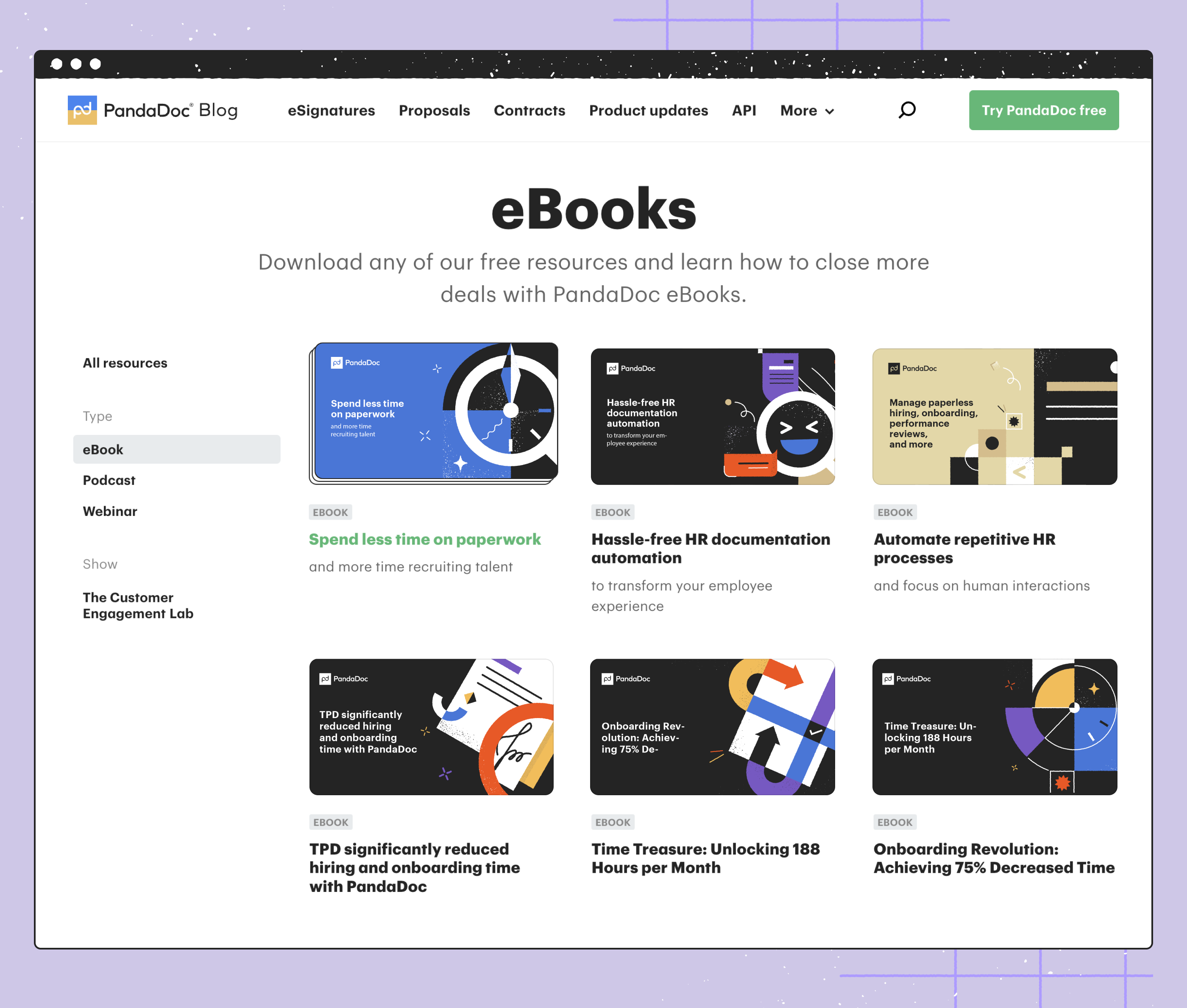Open The Customer Engagement Lab show
The width and height of the screenshot is (1187, 1008).
[x=138, y=605]
